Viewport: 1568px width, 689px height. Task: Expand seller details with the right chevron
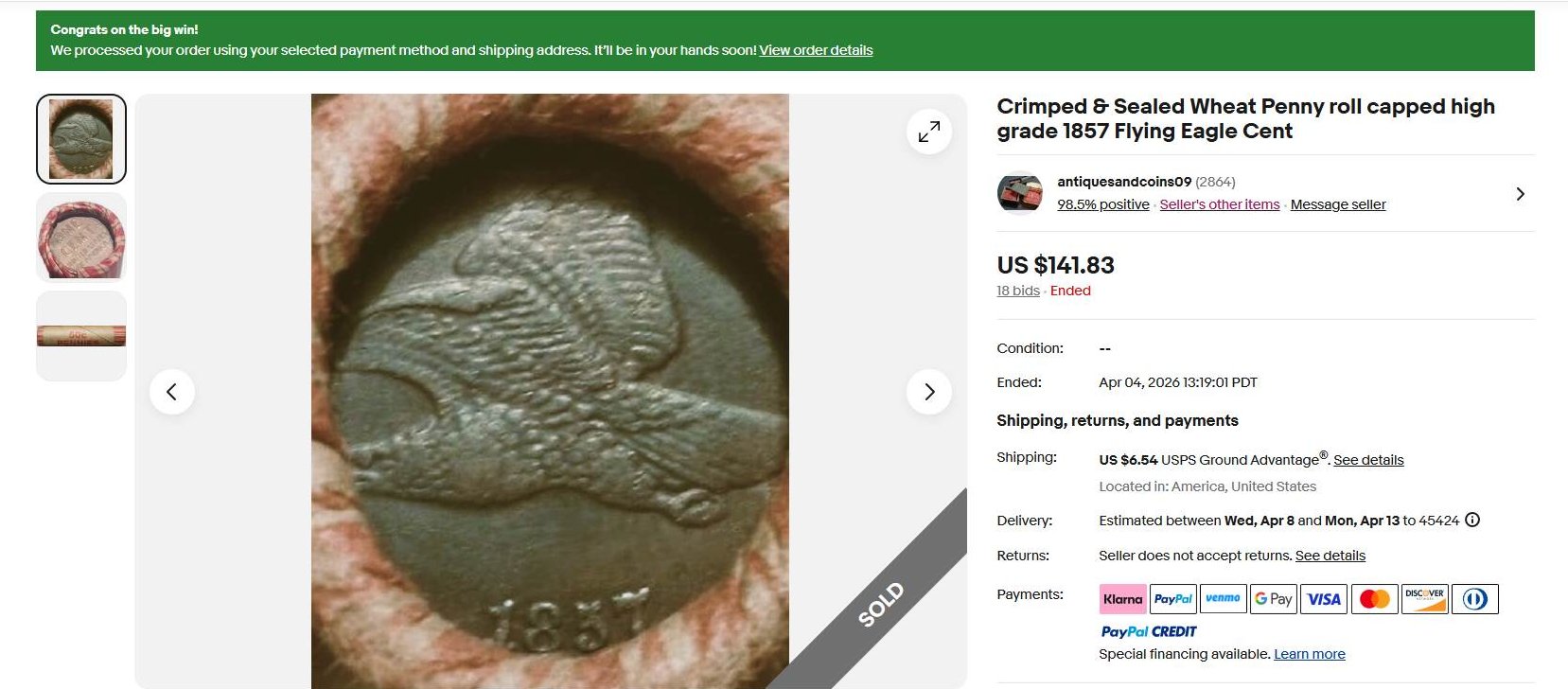tap(1521, 193)
